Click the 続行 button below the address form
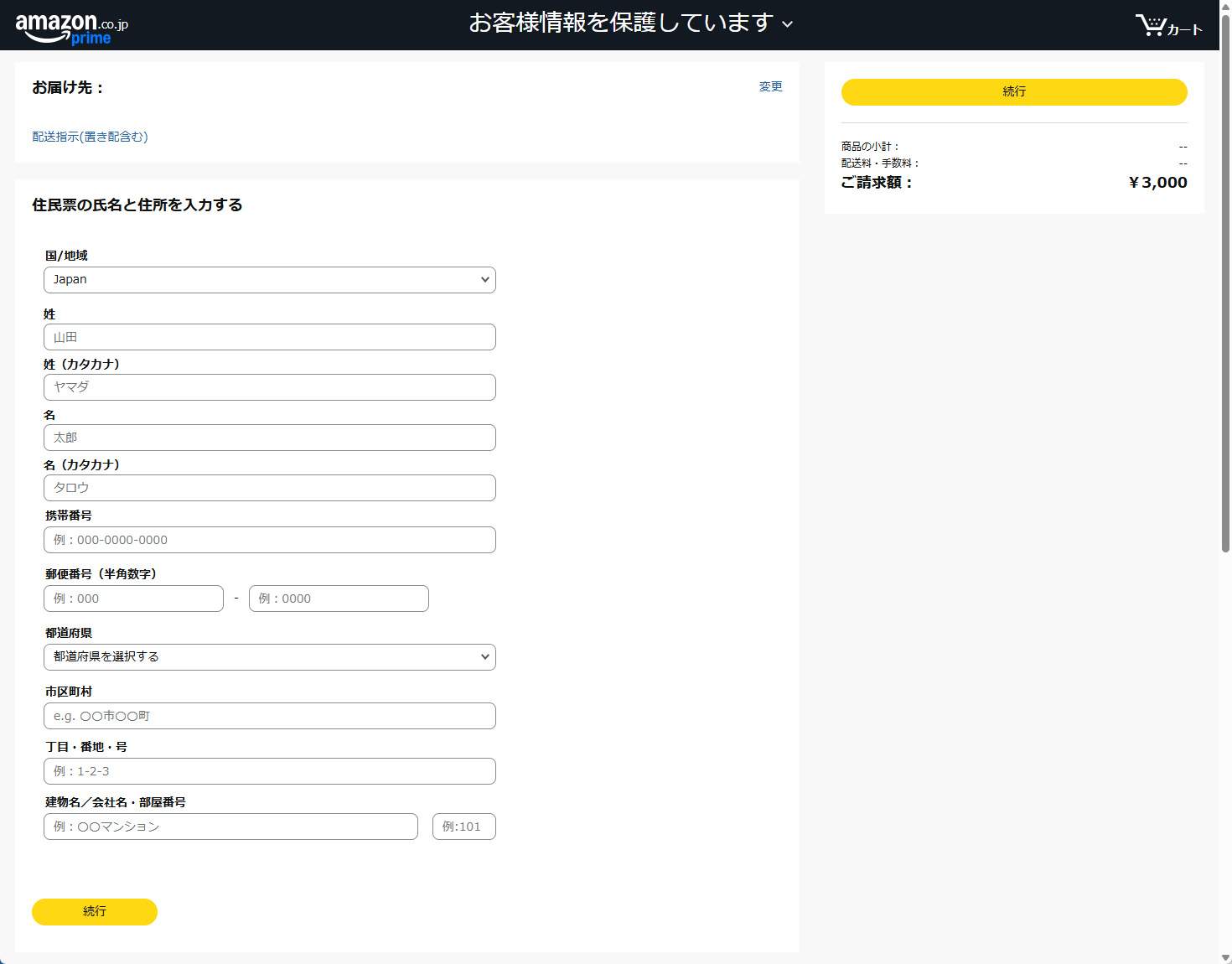This screenshot has height=964, width=1232. pos(95,912)
